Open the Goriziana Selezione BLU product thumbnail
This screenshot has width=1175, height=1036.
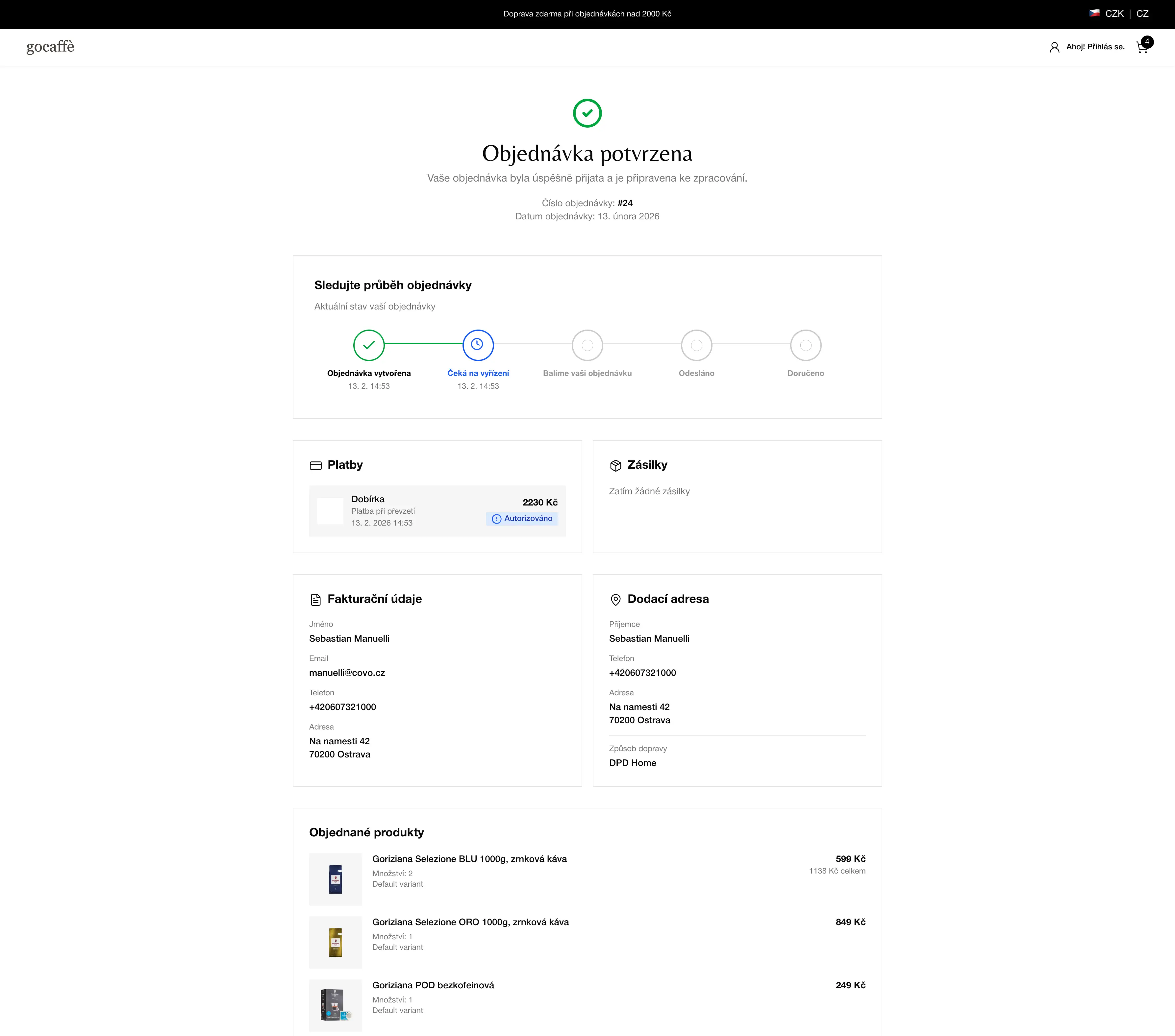click(335, 879)
